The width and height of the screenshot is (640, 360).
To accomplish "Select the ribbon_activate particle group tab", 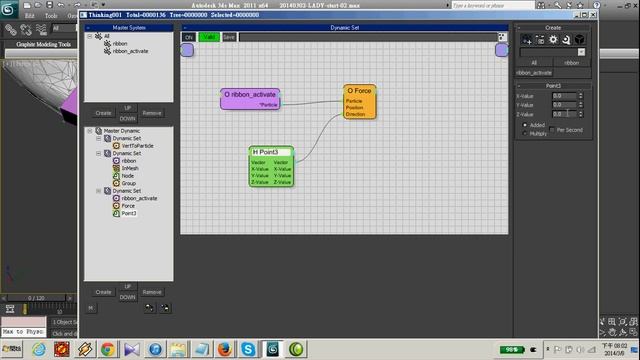I will (x=534, y=73).
